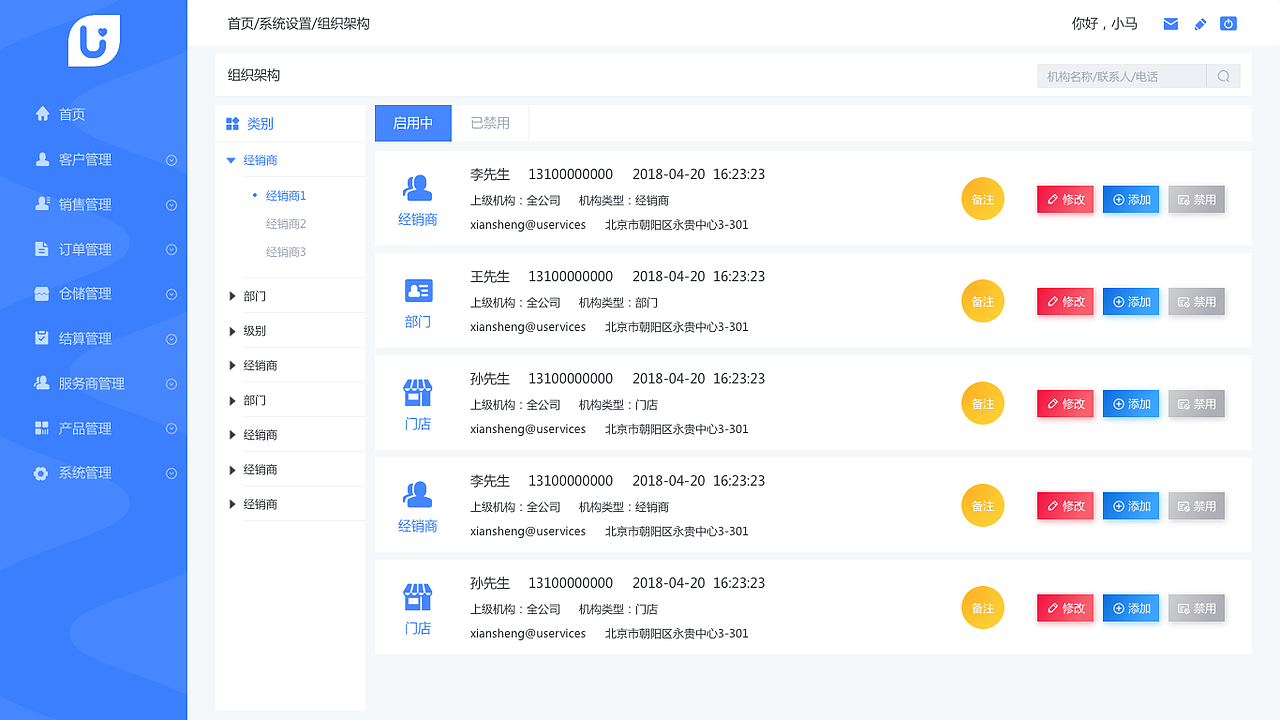1280x720 pixels.
Task: Click the 结算管理 clipboard icon
Action: 42,338
